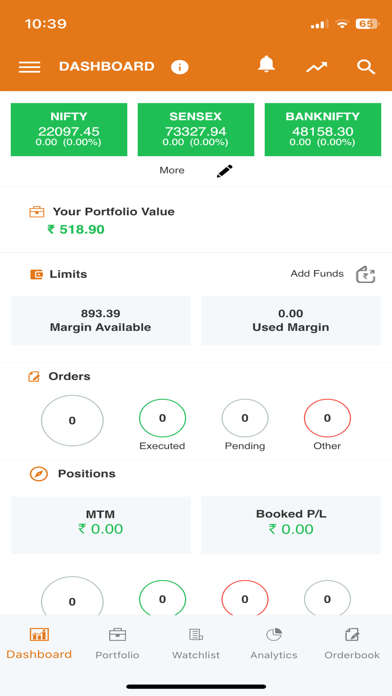Tap the dashboard info icon

click(180, 67)
